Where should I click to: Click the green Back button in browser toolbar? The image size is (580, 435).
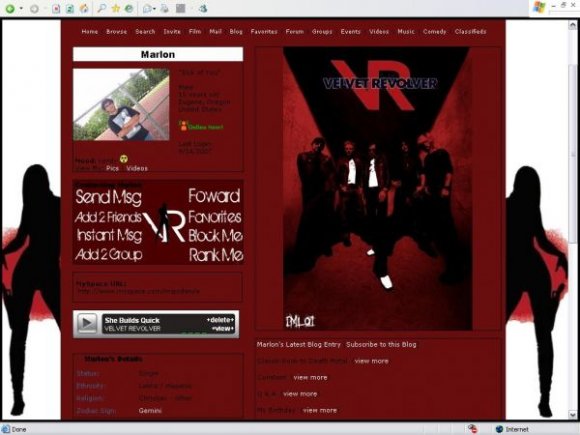click(x=10, y=9)
